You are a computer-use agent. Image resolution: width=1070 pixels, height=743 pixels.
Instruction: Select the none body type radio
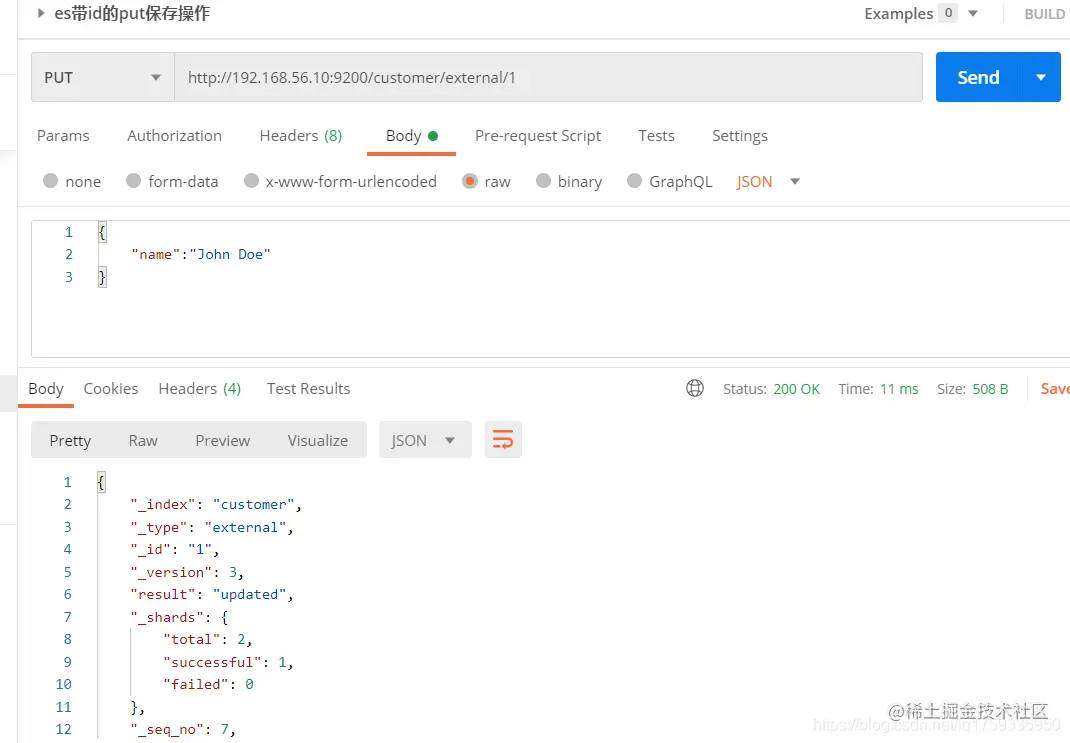click(x=50, y=181)
